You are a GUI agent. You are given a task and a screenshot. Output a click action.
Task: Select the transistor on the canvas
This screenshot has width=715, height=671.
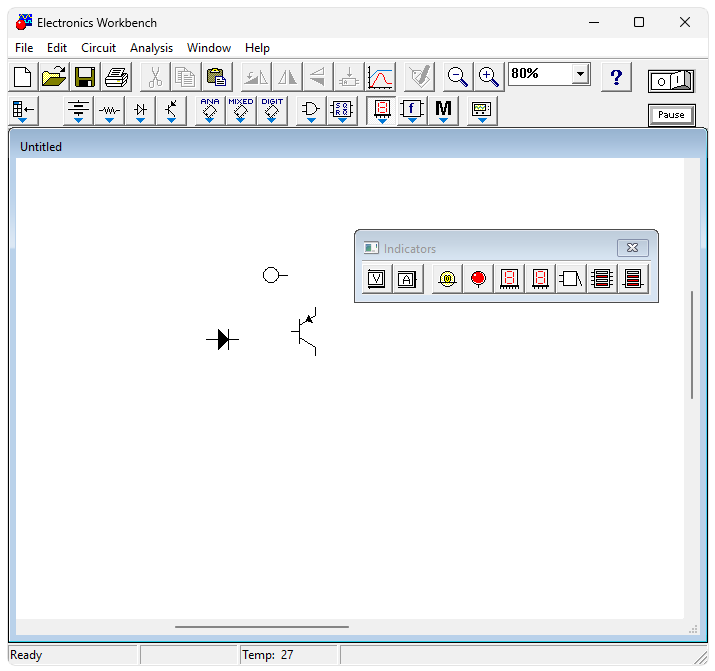(x=304, y=331)
